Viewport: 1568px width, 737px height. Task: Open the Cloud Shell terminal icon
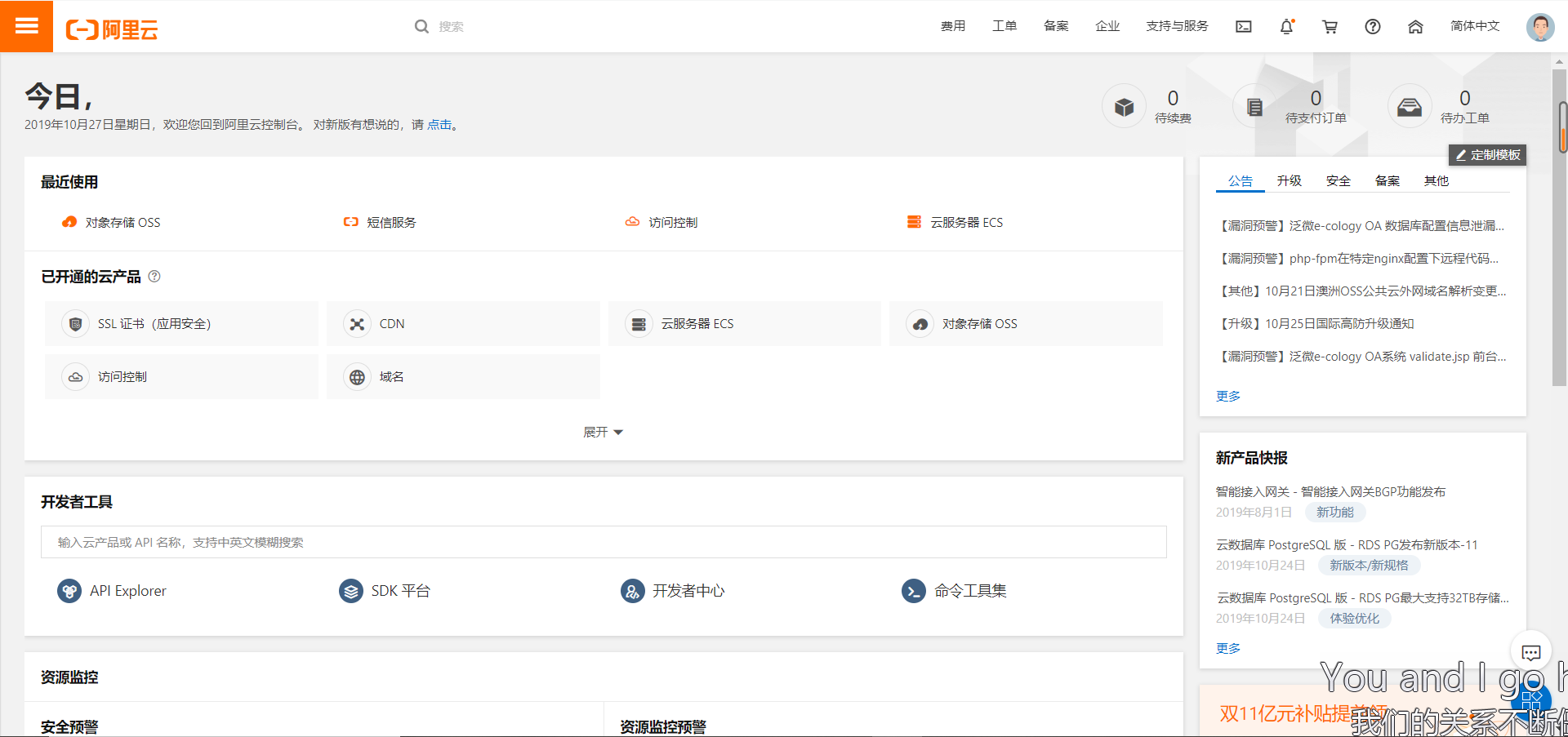click(x=1244, y=26)
